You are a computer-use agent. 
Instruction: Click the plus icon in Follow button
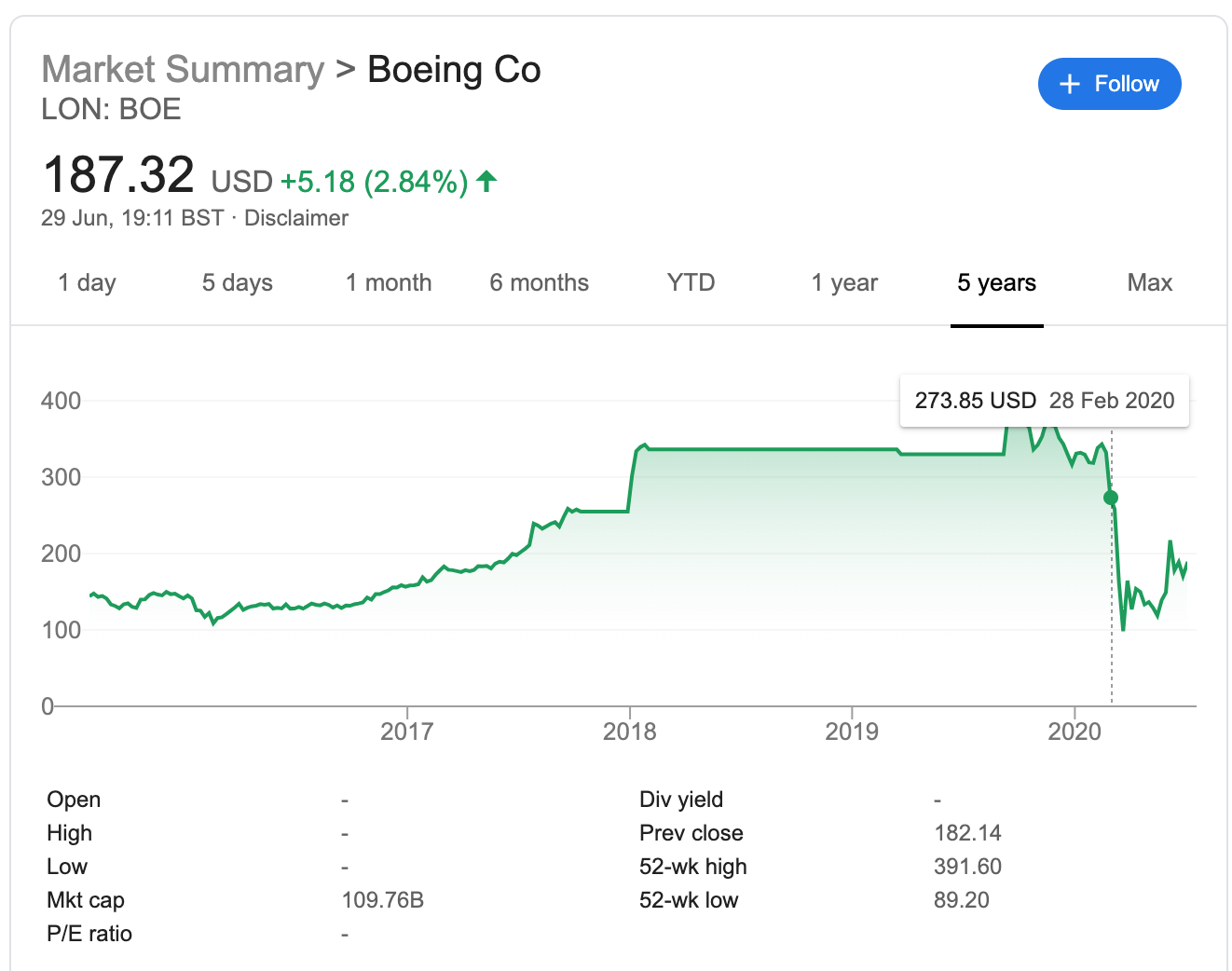pyautogui.click(x=1070, y=84)
